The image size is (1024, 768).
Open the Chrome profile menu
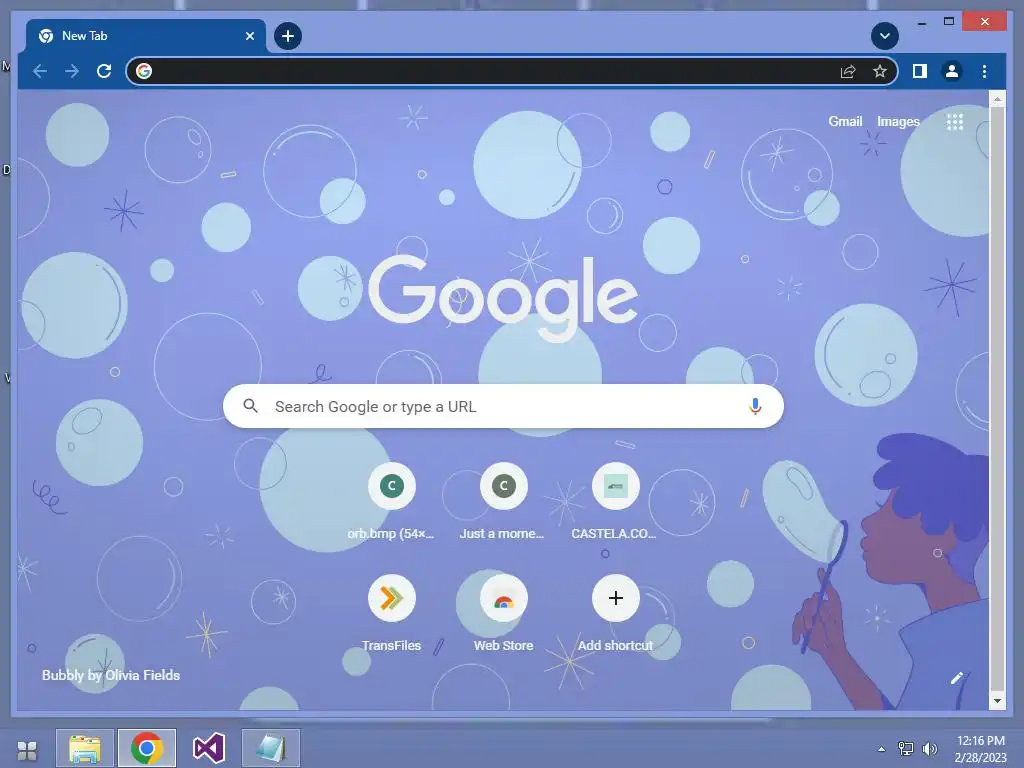pyautogui.click(x=952, y=71)
